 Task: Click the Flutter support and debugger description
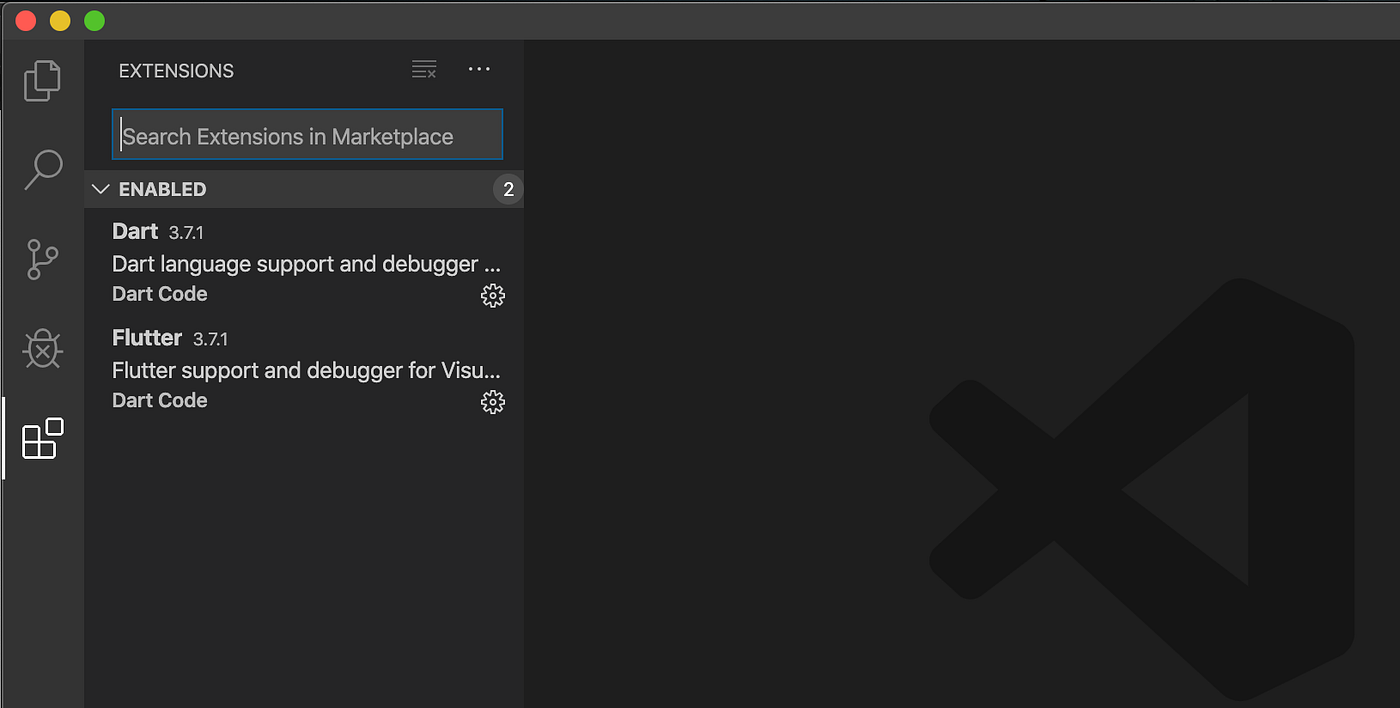pyautogui.click(x=306, y=370)
